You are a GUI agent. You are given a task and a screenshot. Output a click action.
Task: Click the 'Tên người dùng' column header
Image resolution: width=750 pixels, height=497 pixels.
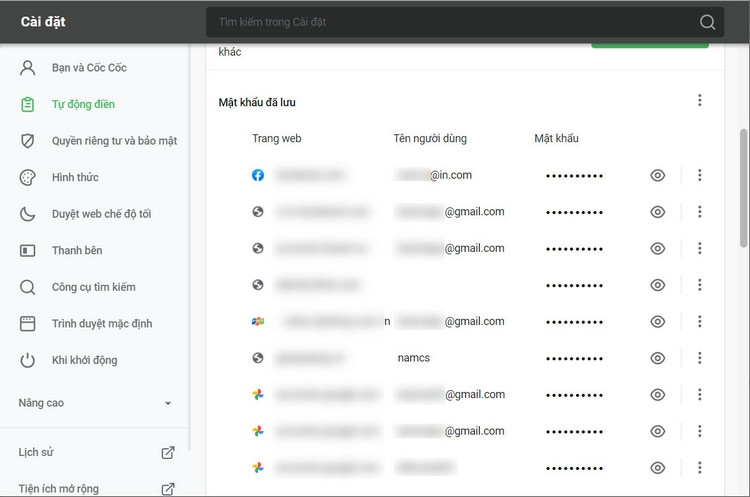coord(430,138)
